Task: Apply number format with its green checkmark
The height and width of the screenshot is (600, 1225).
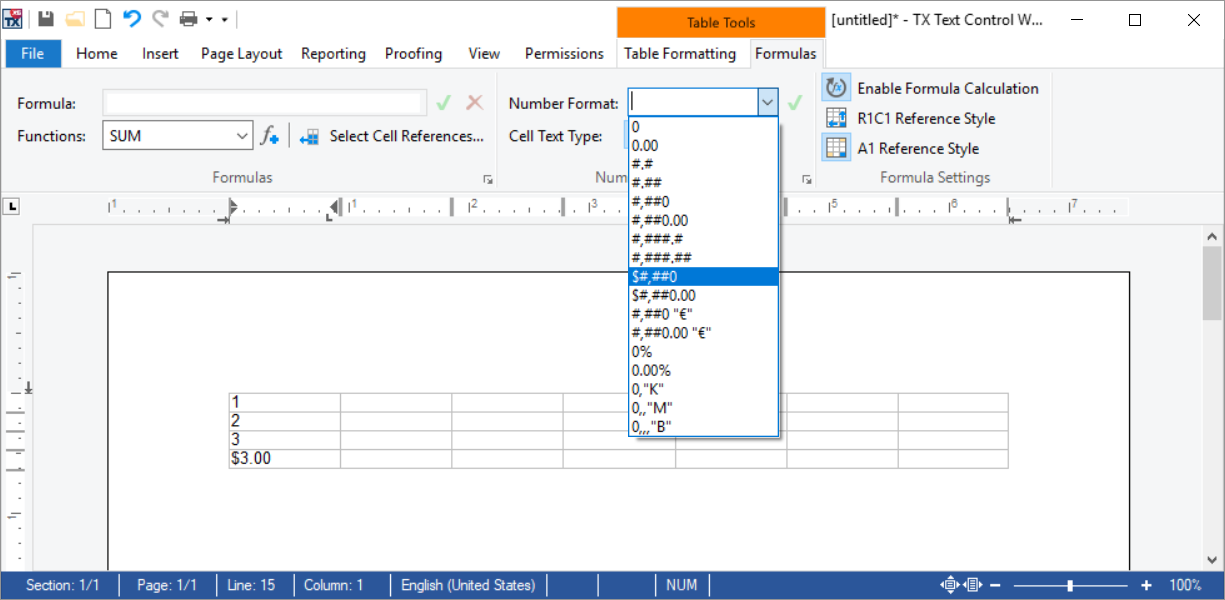Action: pyautogui.click(x=795, y=103)
